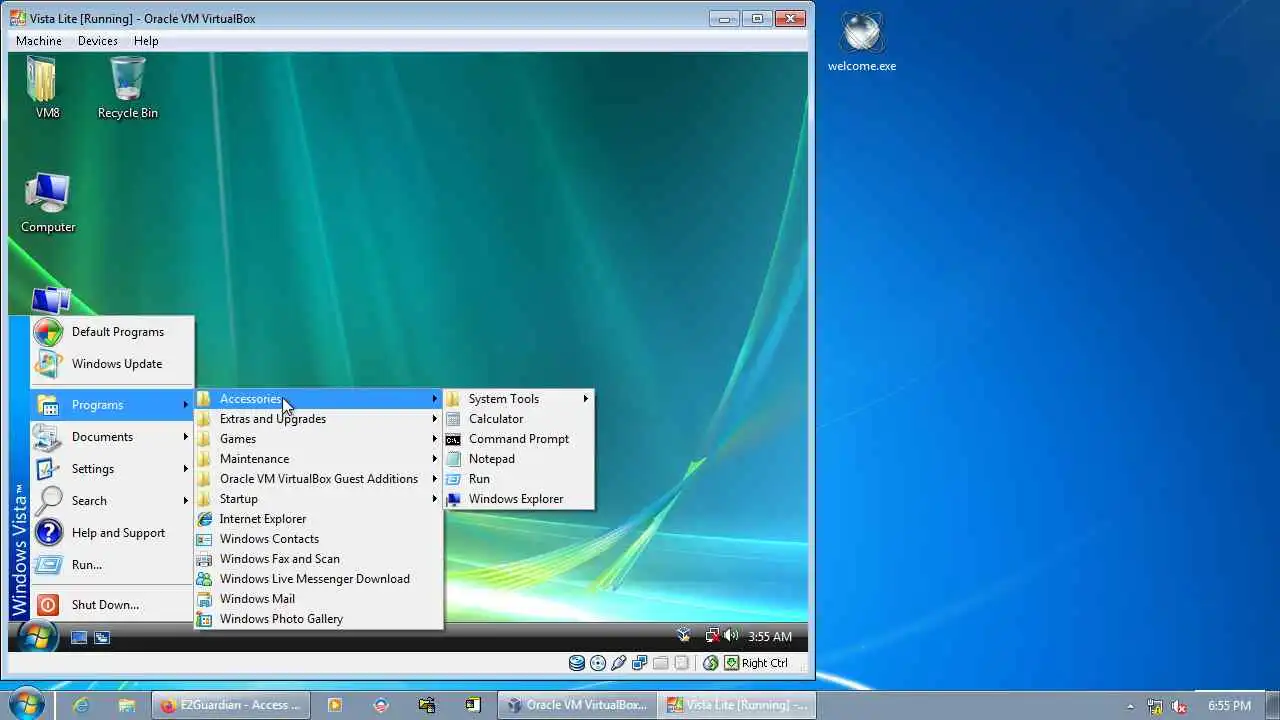The image size is (1280, 720).
Task: Expand the Maintenance folder submenu
Action: pos(318,459)
